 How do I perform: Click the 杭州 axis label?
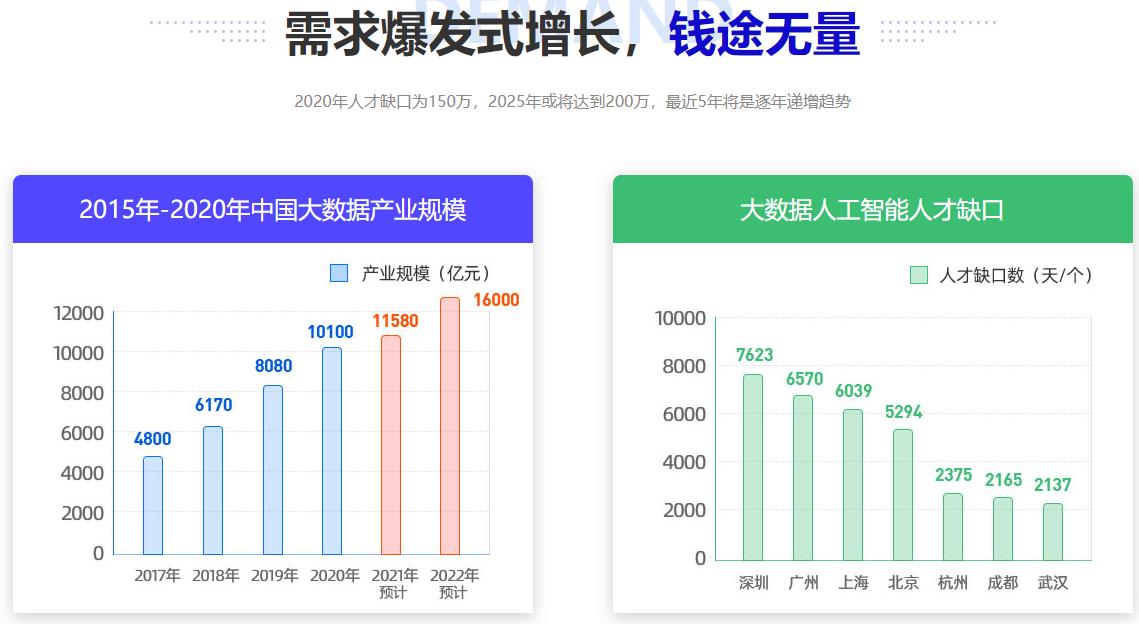pyautogui.click(x=951, y=582)
